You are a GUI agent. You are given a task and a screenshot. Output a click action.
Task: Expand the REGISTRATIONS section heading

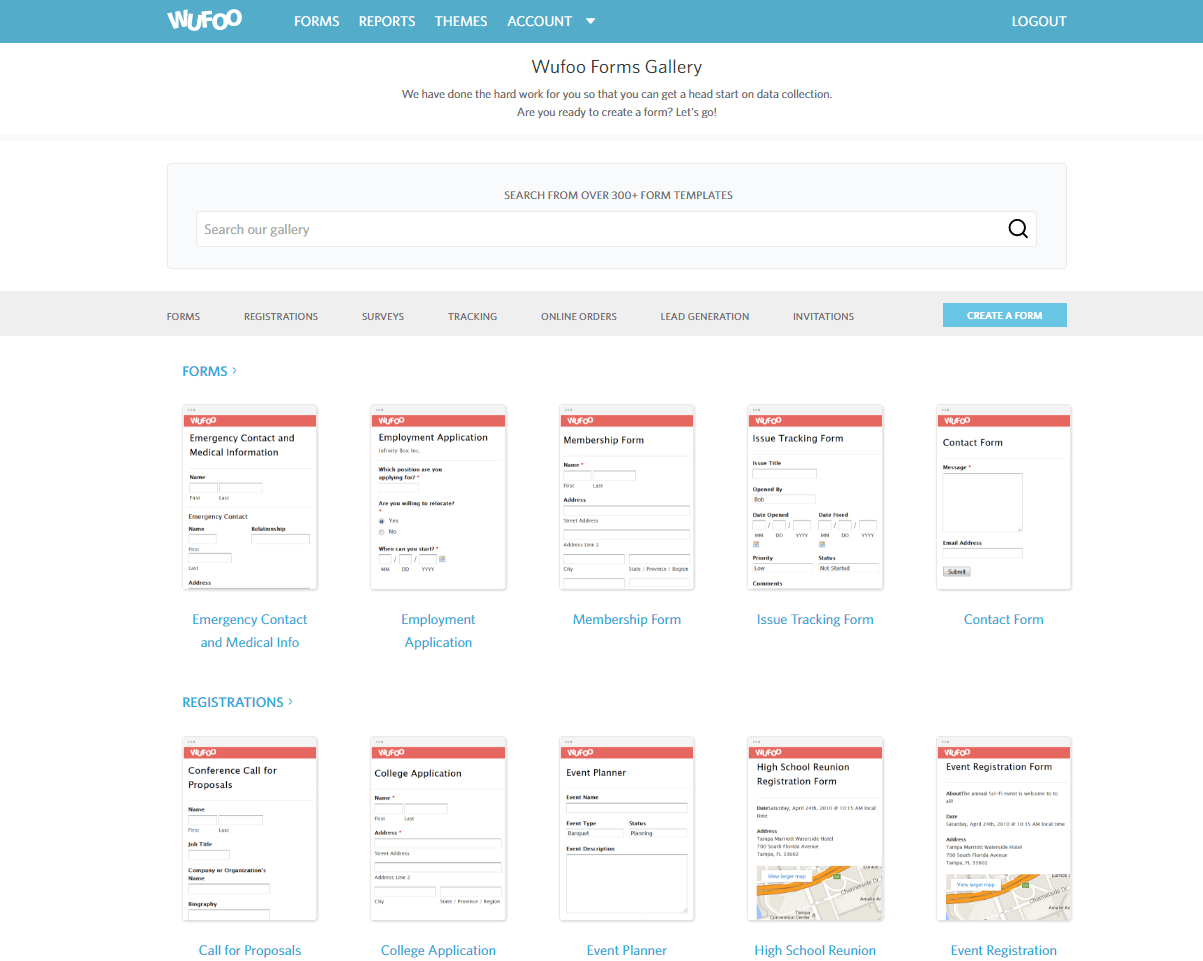click(x=237, y=702)
